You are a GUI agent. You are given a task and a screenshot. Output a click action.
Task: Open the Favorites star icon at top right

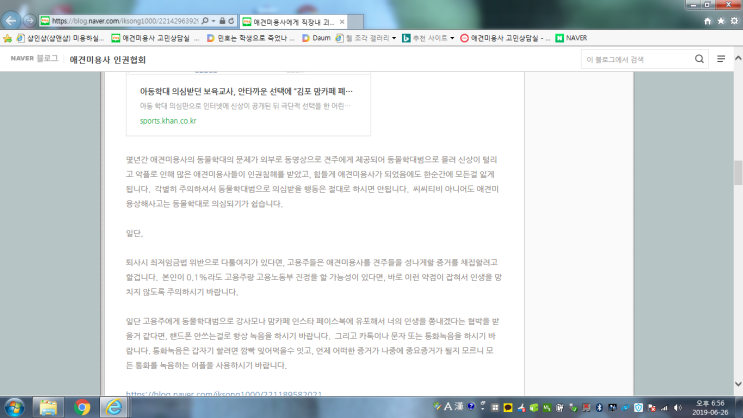[x=721, y=21]
